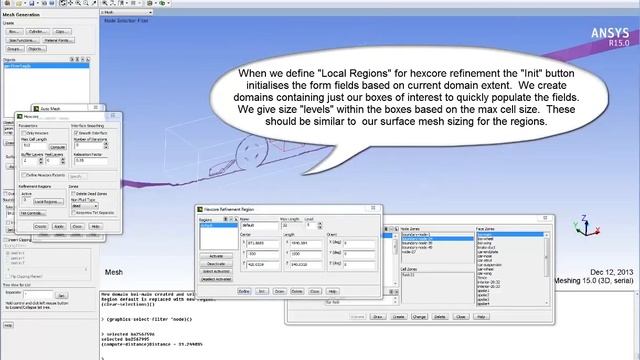
Task: Select 'boundary-node-39' in Node Zones list
Action: 417,243
